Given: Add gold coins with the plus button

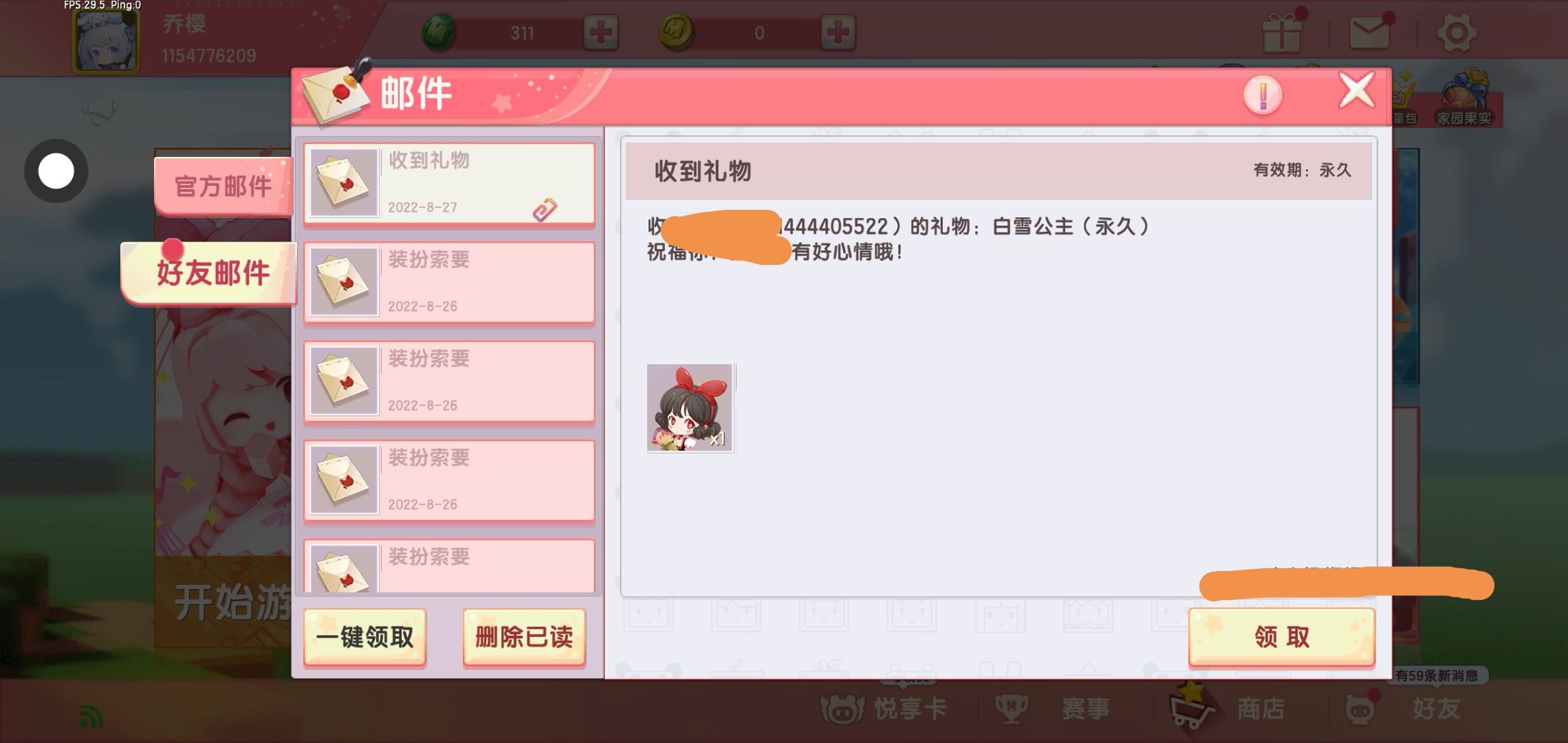Looking at the screenshot, I should point(838,32).
